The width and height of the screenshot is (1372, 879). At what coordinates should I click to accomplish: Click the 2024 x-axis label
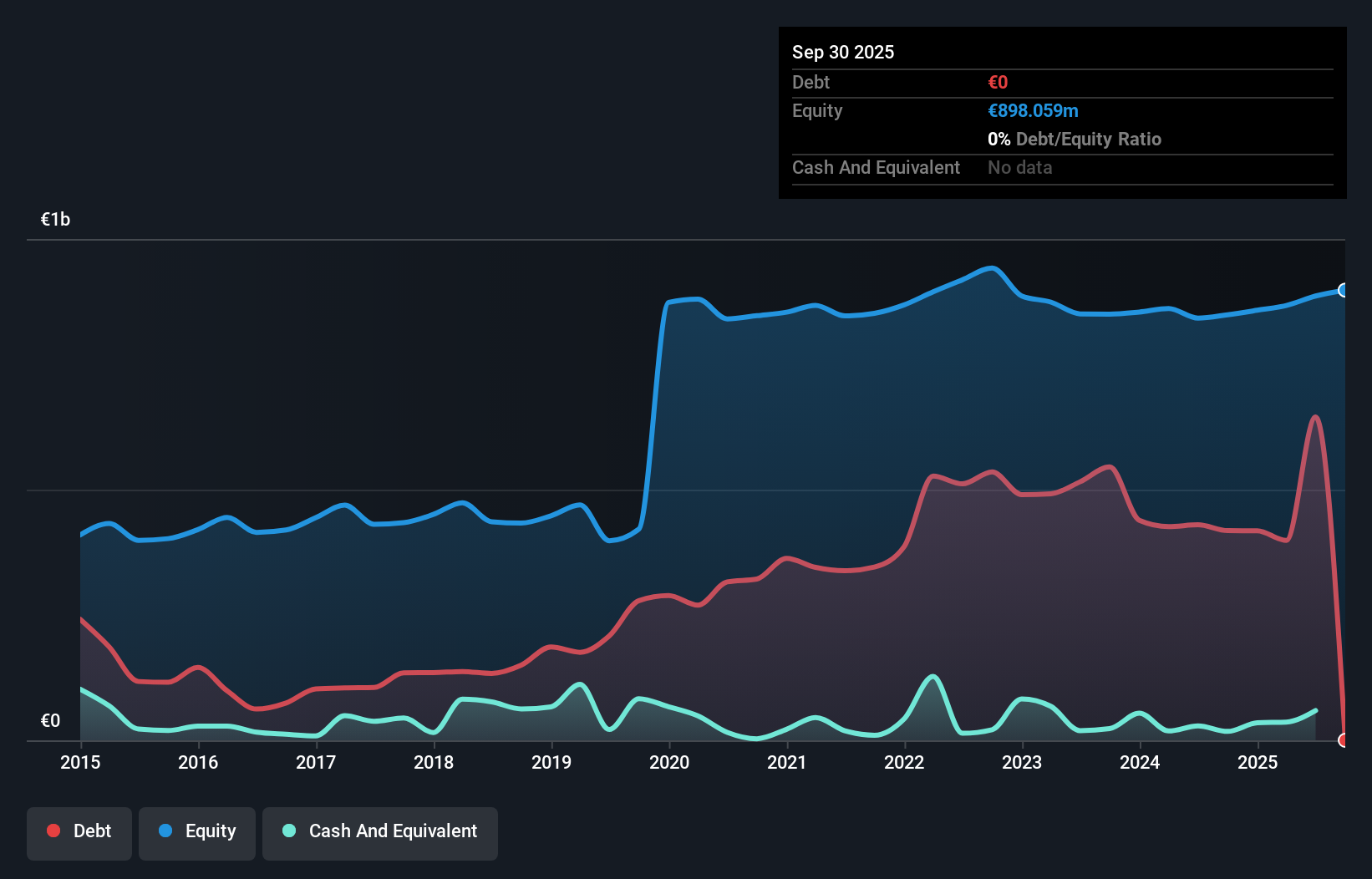(1140, 762)
